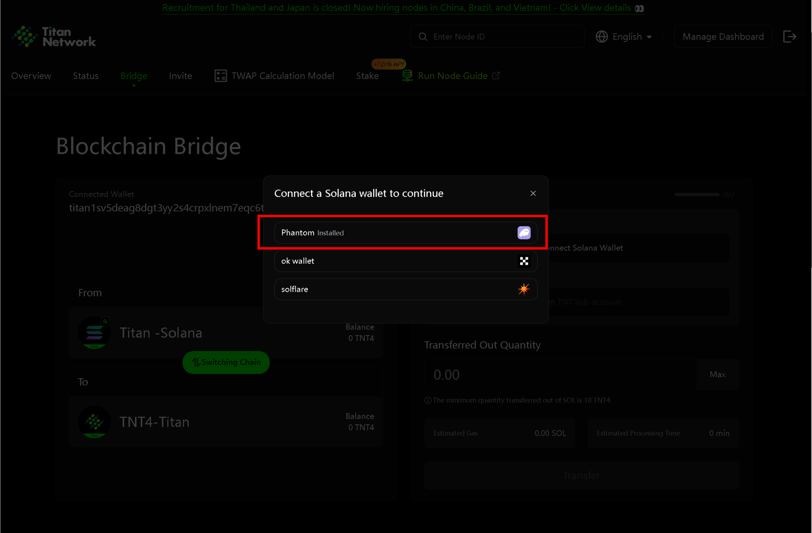Click the Estimated Processing Time value
The width and height of the screenshot is (812, 533).
click(719, 433)
